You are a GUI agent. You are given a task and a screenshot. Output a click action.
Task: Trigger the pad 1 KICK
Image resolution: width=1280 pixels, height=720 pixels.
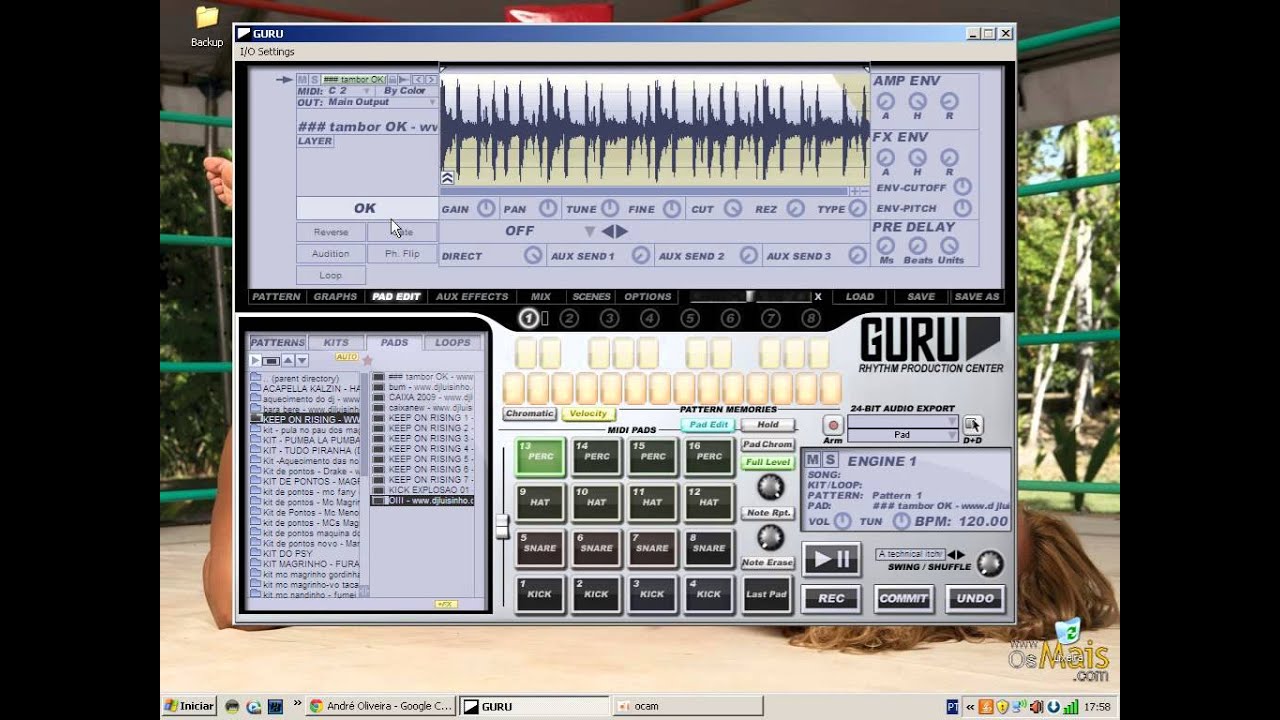coord(541,594)
